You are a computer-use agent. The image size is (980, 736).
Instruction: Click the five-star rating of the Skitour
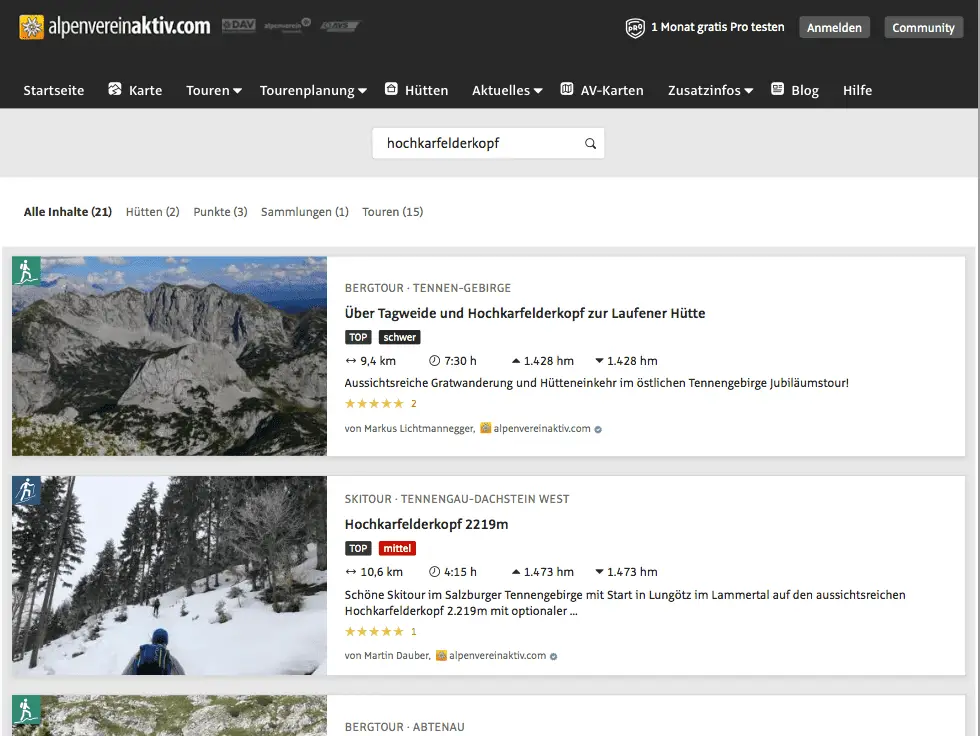[374, 632]
